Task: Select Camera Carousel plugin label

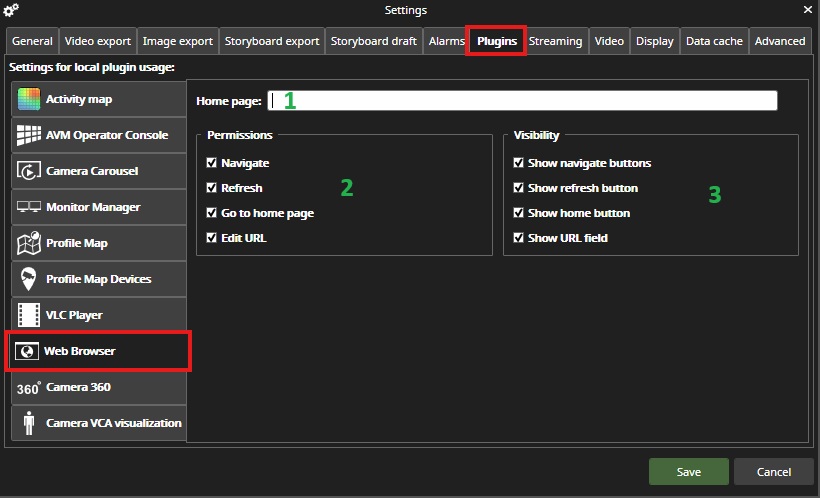Action: coord(92,171)
